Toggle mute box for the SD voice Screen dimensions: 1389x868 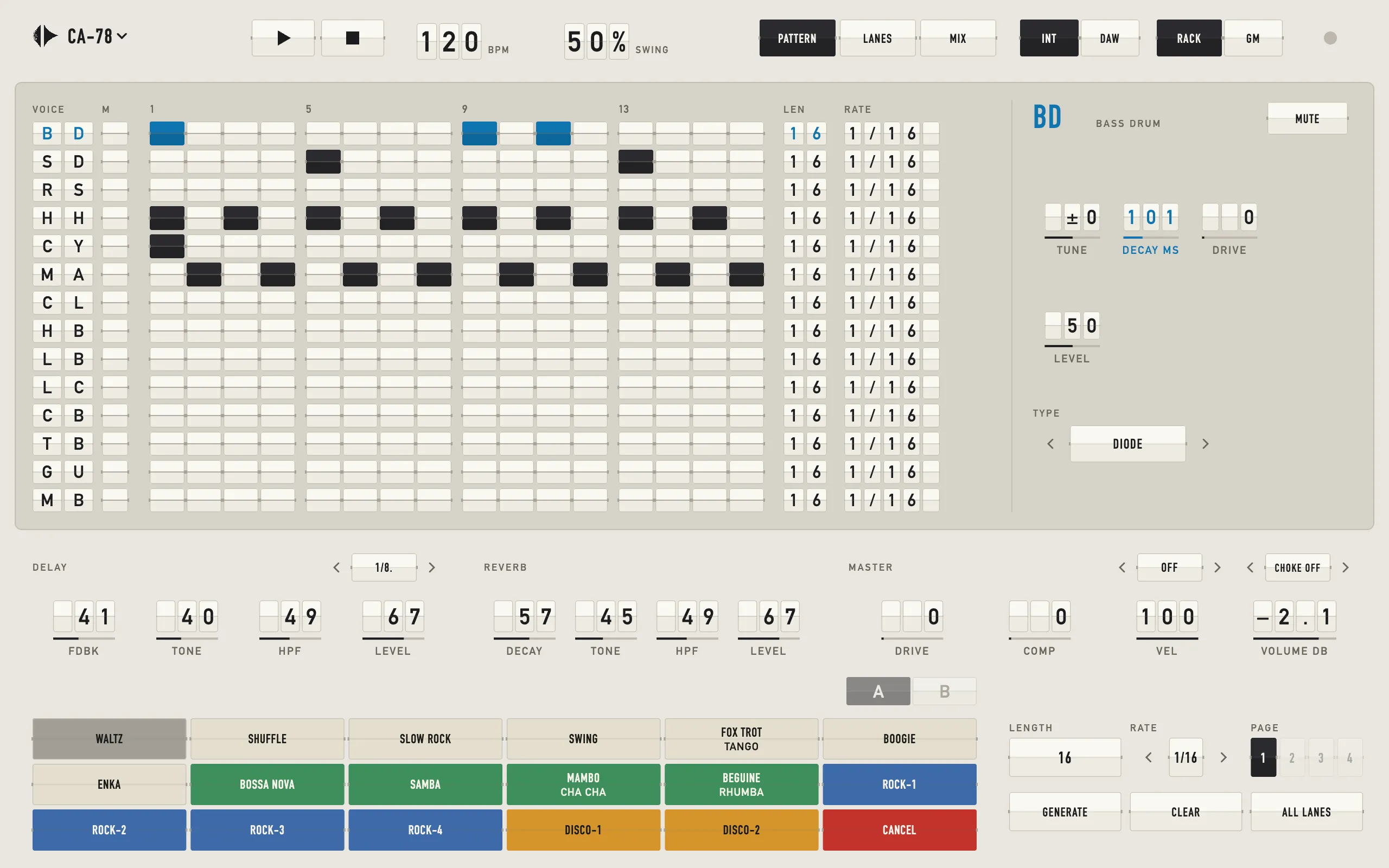coord(115,162)
